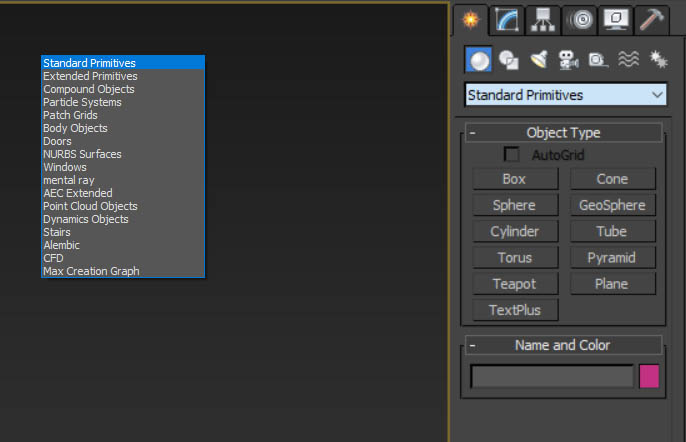Click the object name input field
Screen dimensions: 686x442
click(x=552, y=376)
